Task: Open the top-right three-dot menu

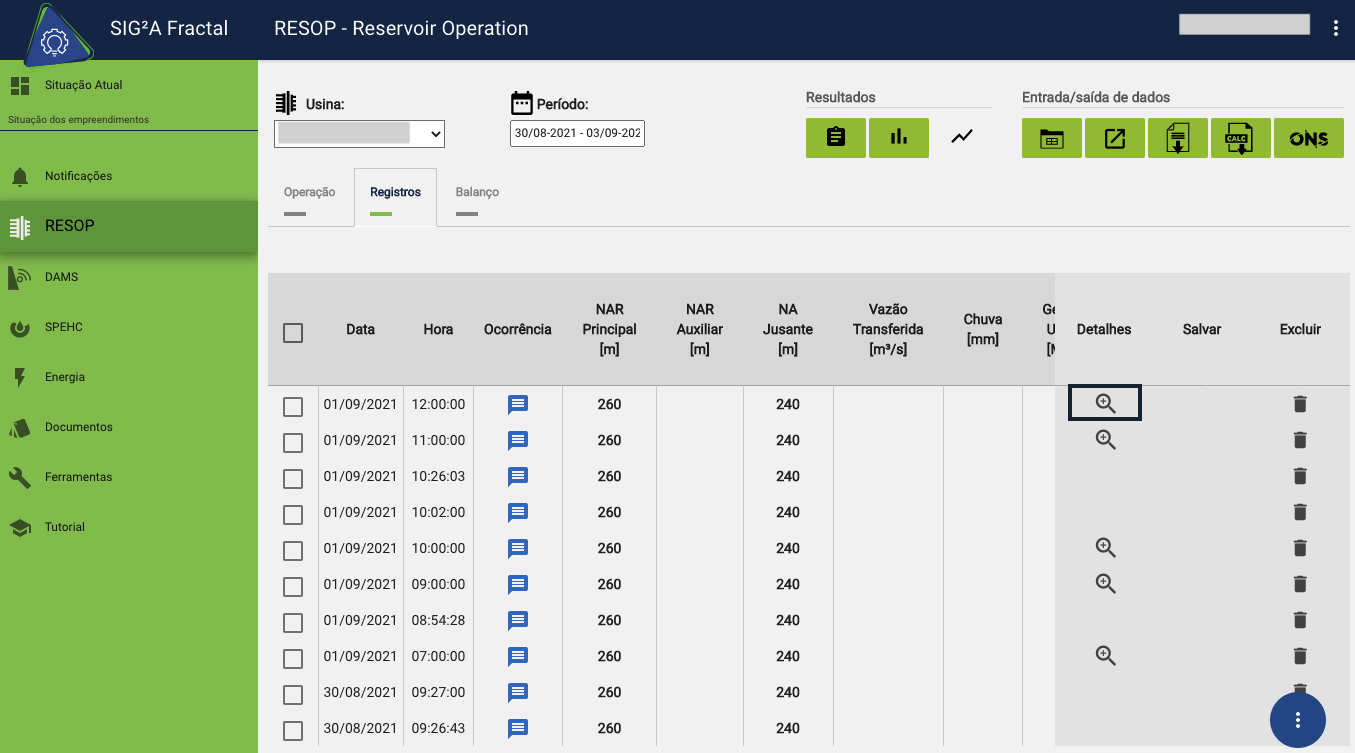Action: [x=1336, y=28]
